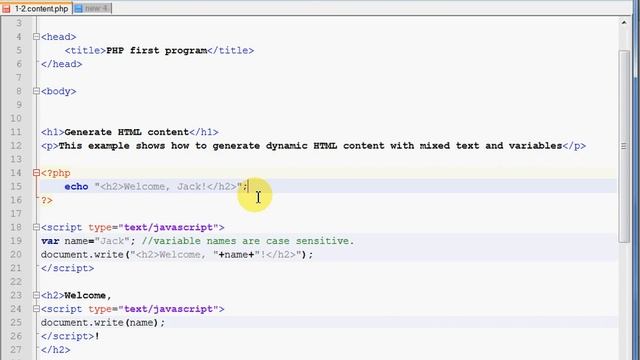Click line number 15 in the margin
The image size is (640, 360).
coord(16,187)
